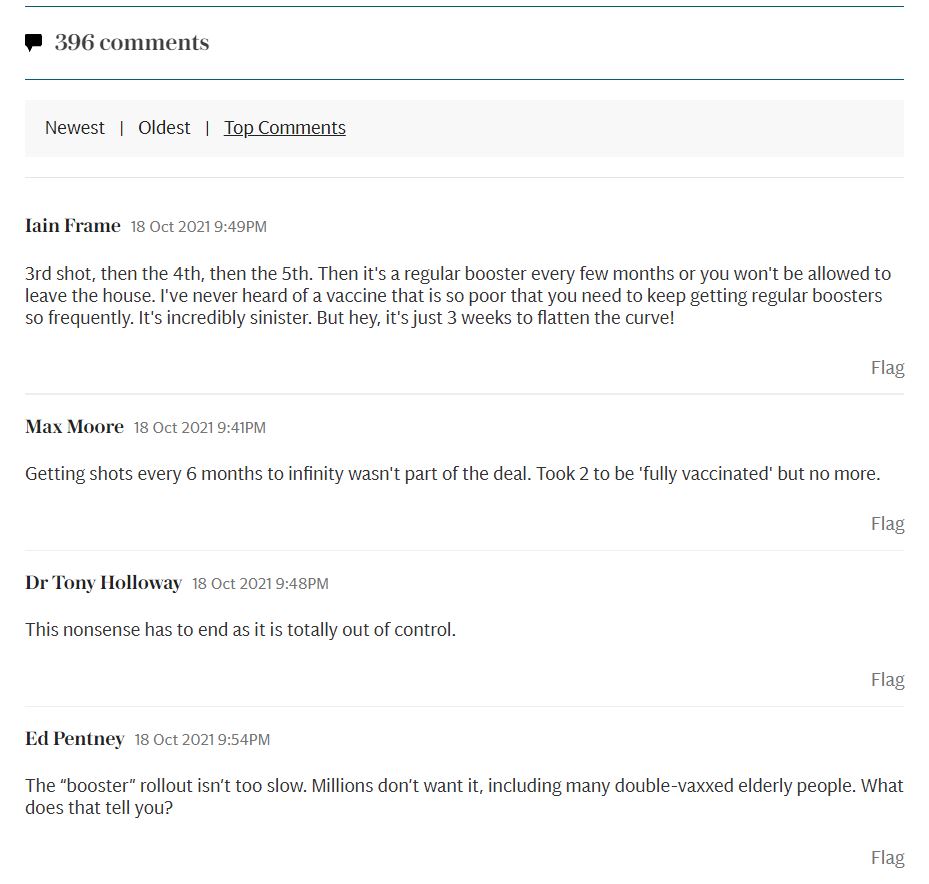Open Dr Tony Holloway's profile name

[x=104, y=583]
